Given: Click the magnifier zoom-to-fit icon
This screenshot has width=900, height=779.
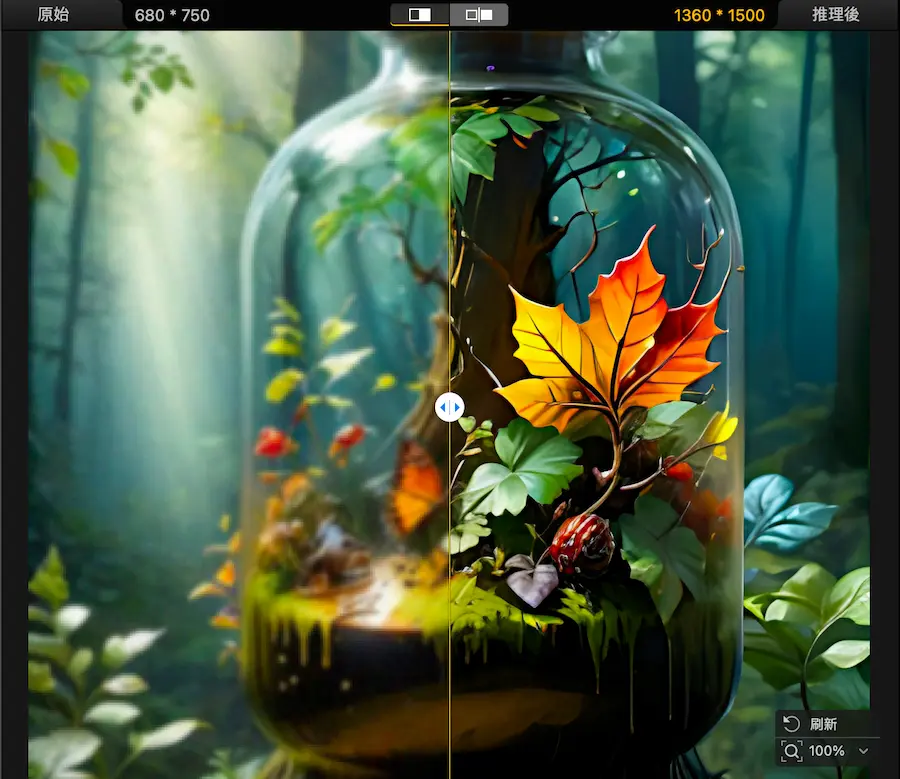Looking at the screenshot, I should pos(791,751).
